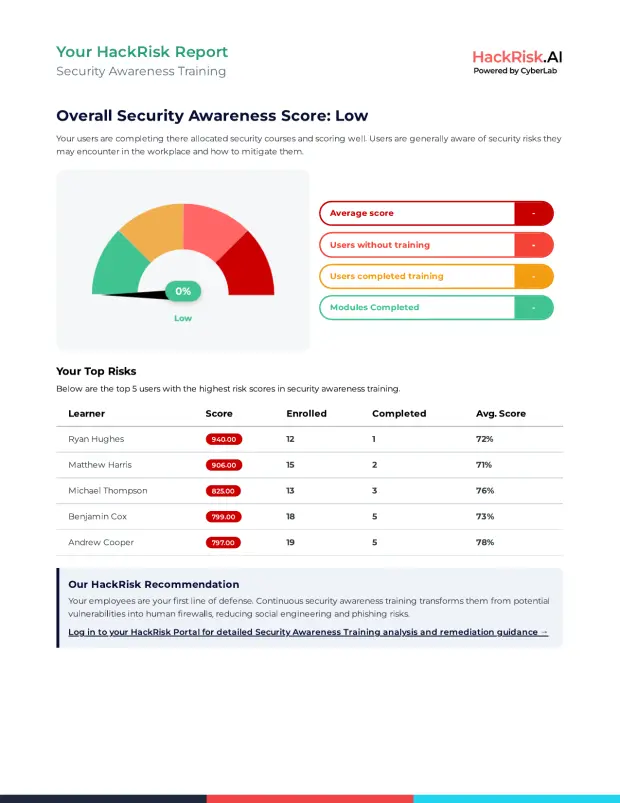The width and height of the screenshot is (620, 803).
Task: Click the 0% gauge value badge
Action: 183,291
